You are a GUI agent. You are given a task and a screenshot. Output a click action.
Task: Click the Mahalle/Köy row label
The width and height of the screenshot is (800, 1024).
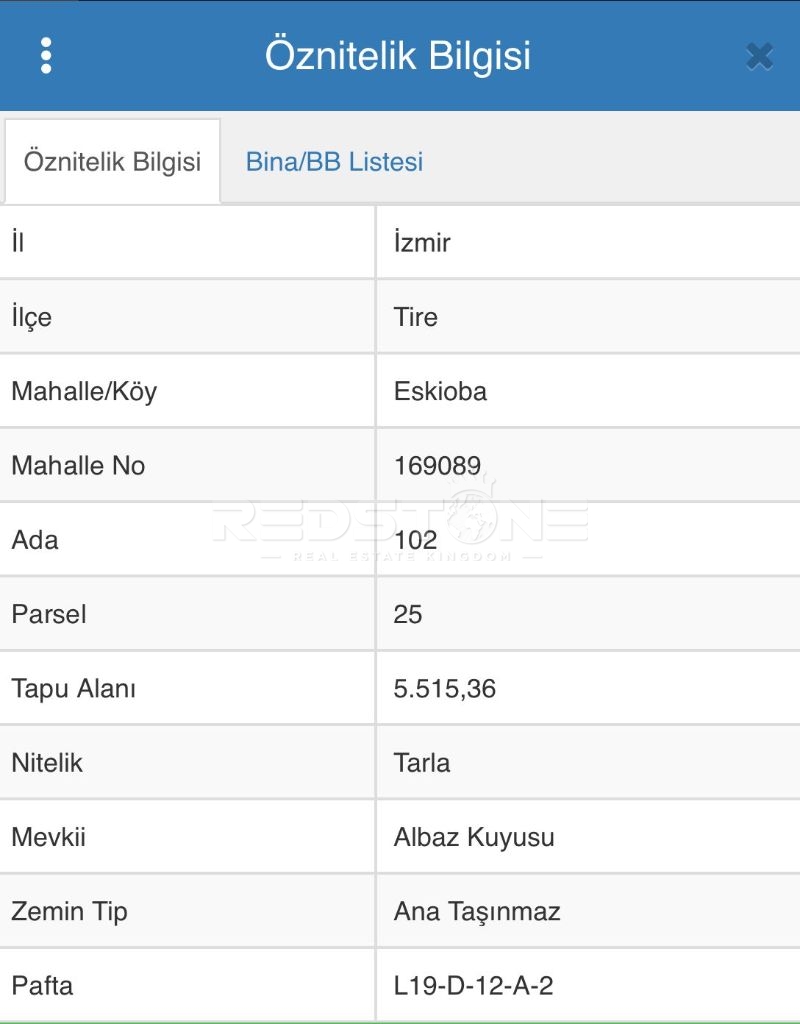[84, 392]
